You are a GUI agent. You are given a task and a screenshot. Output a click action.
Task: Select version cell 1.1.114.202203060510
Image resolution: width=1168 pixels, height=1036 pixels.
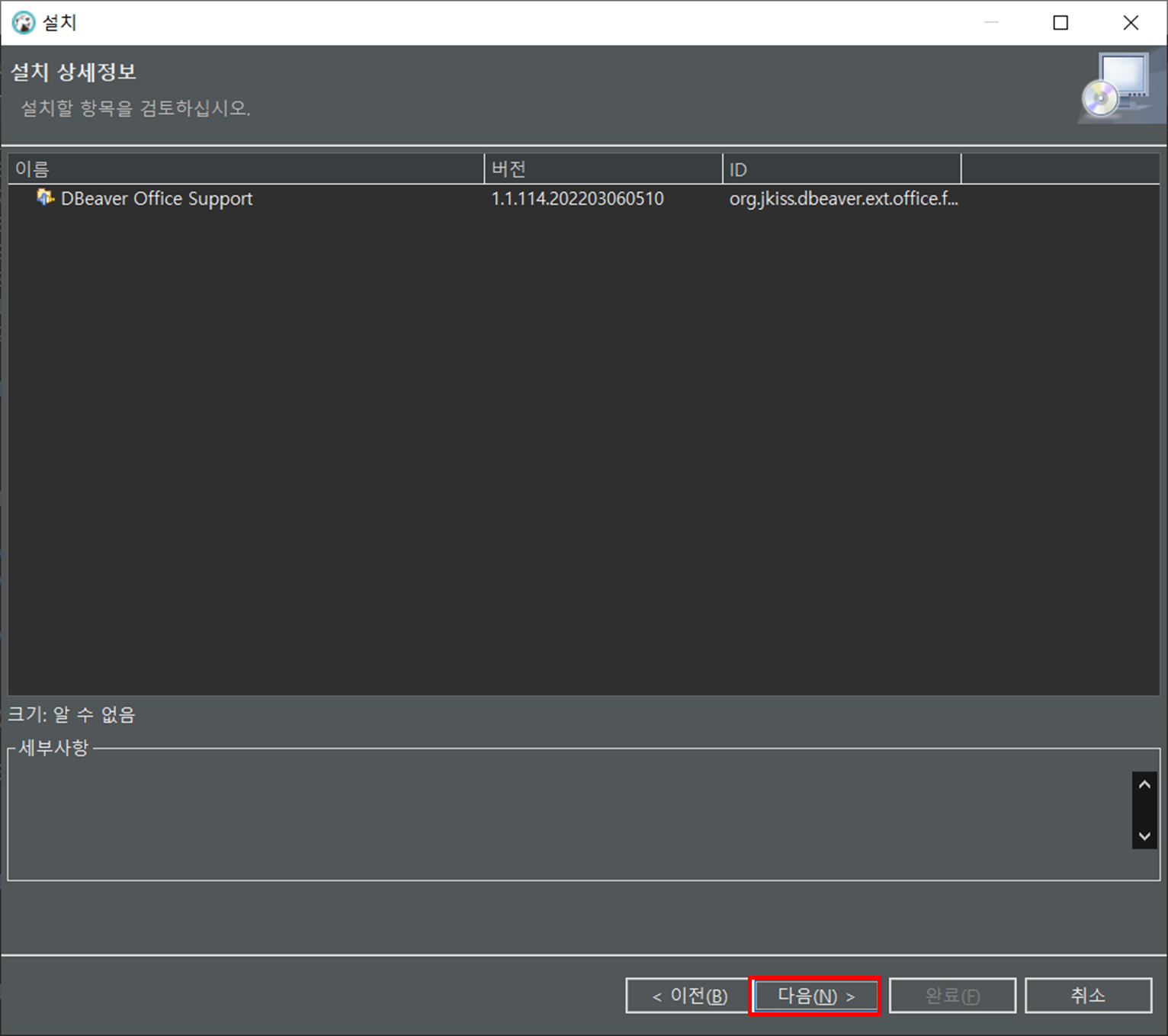577,199
